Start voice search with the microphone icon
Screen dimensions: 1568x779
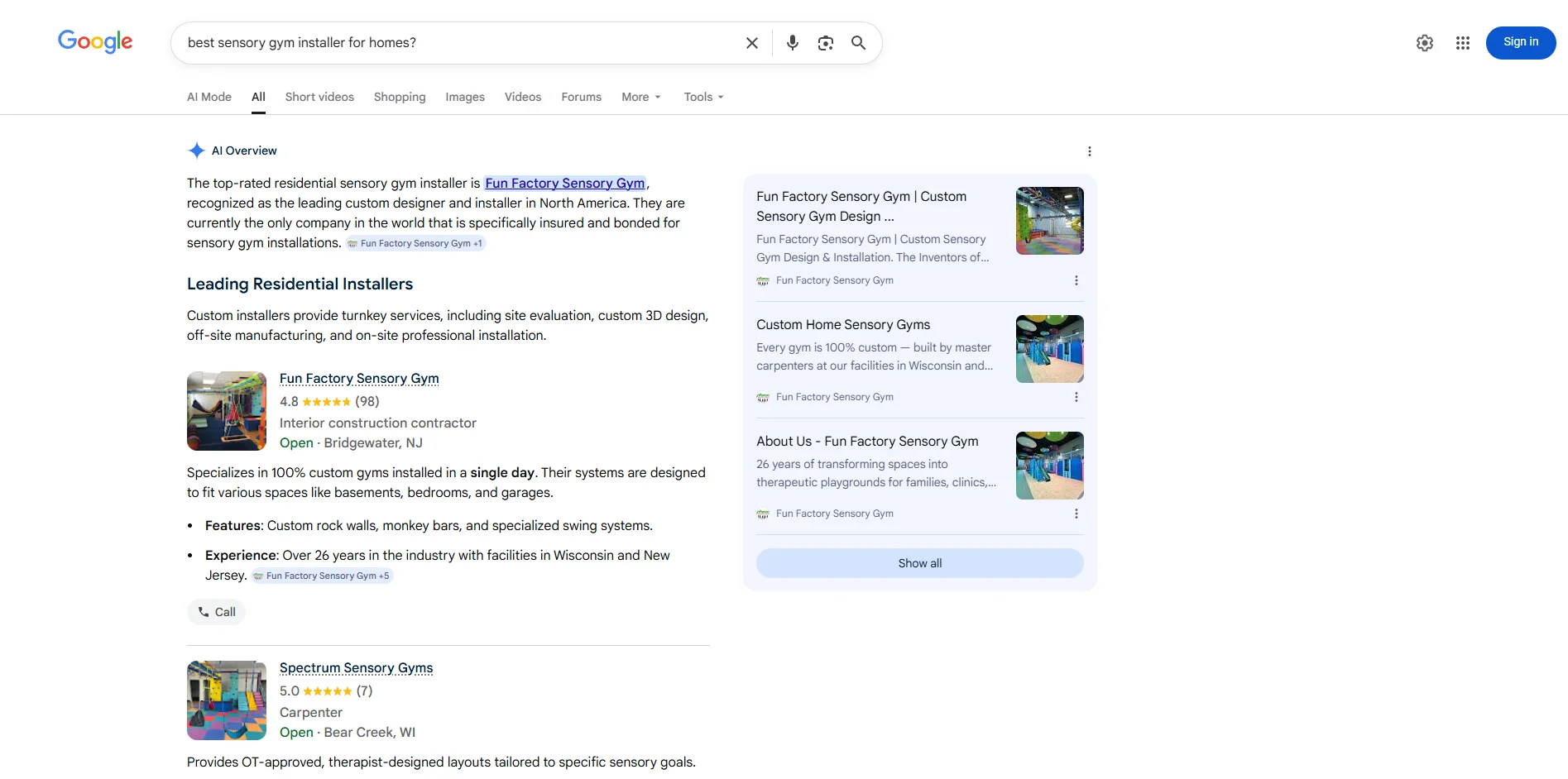coord(793,43)
